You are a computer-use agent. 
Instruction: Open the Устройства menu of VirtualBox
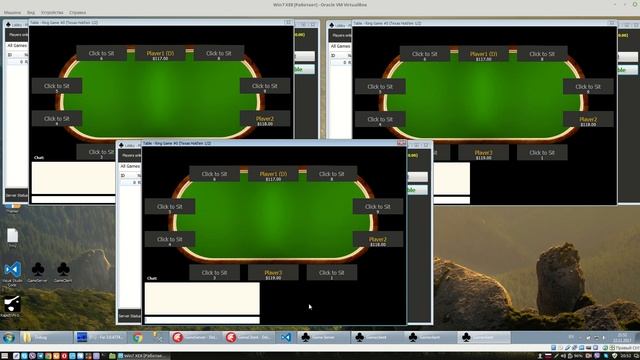click(x=52, y=13)
